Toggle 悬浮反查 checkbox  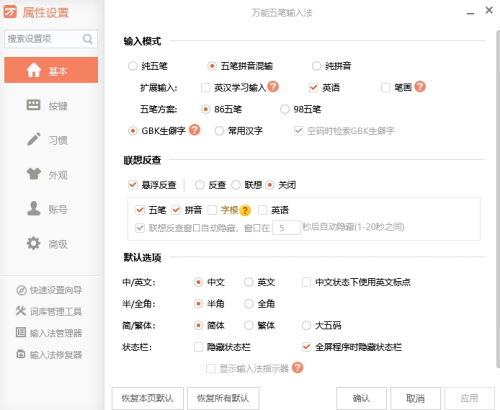coord(133,185)
